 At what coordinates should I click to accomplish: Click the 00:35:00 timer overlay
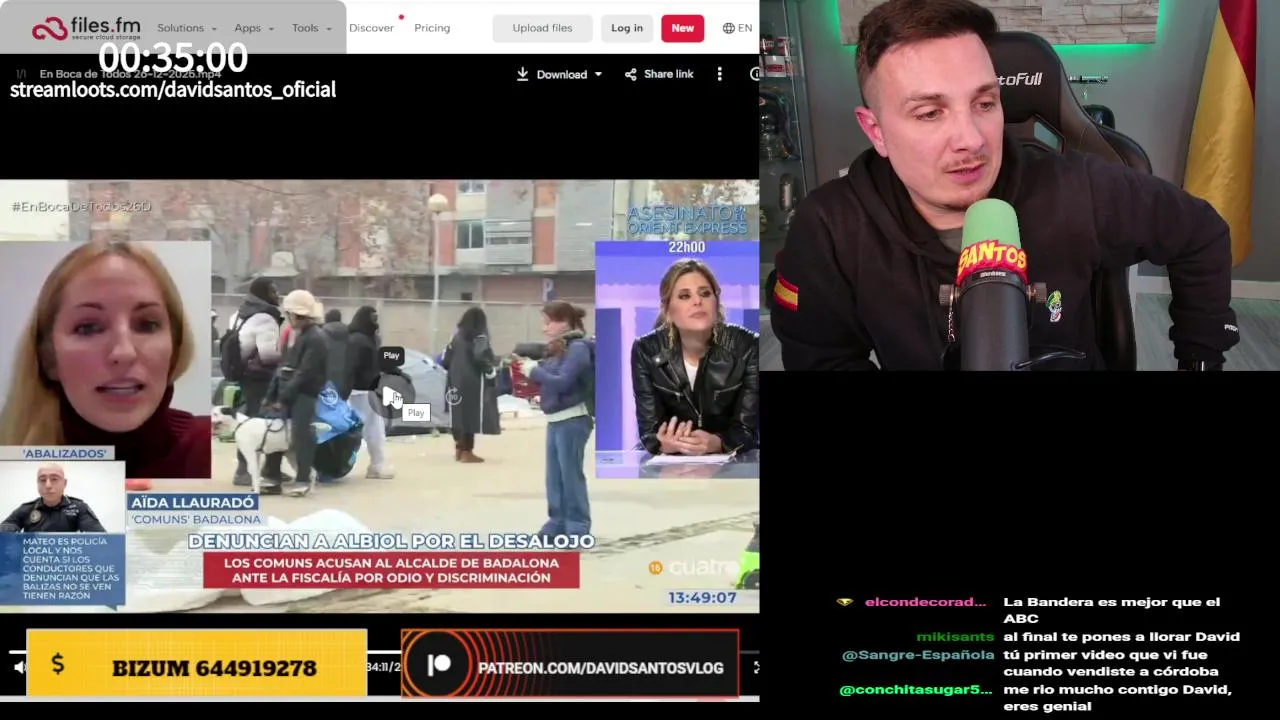coord(173,58)
